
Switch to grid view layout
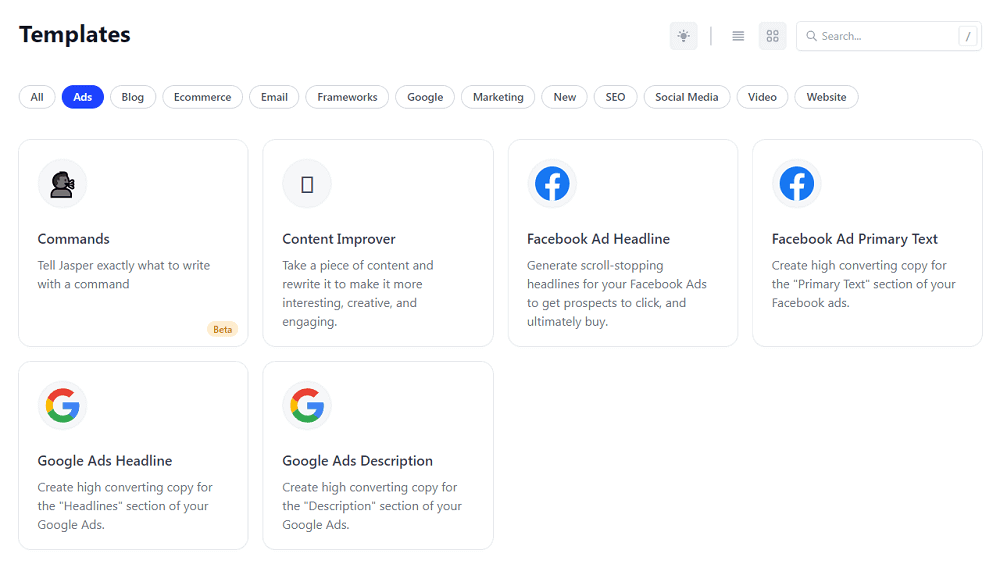tap(772, 36)
